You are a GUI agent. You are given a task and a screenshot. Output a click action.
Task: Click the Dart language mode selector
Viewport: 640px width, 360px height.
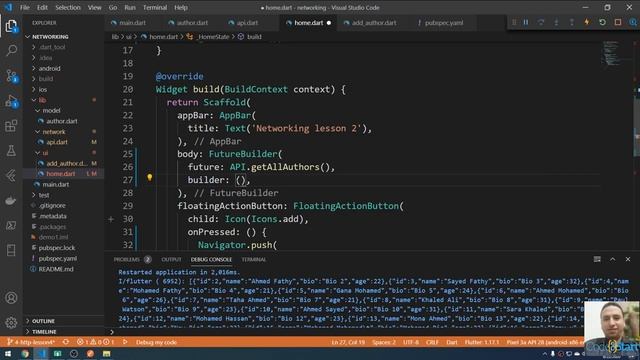pos(451,342)
